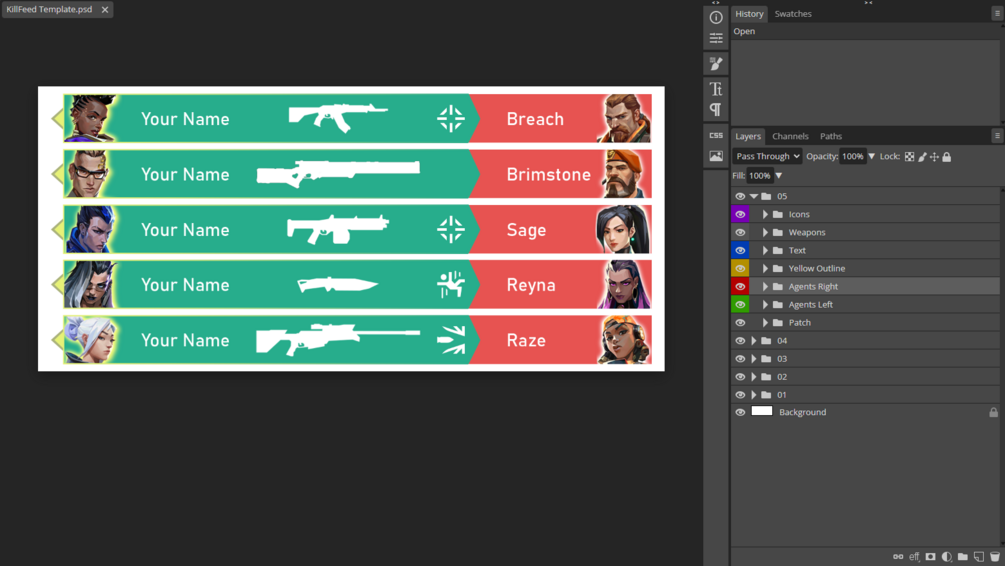The height and width of the screenshot is (566, 1005).
Task: Open the Opacity slider dropdown arrow
Action: [872, 156]
